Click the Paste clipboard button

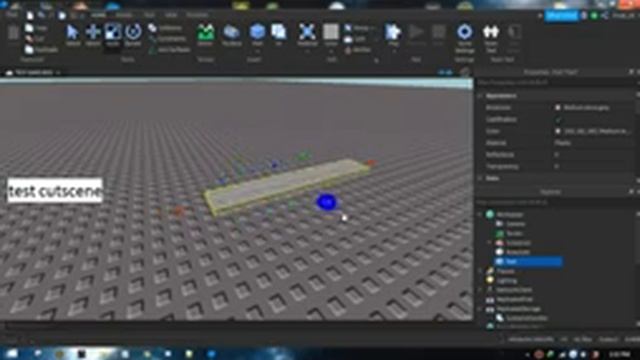point(13,35)
